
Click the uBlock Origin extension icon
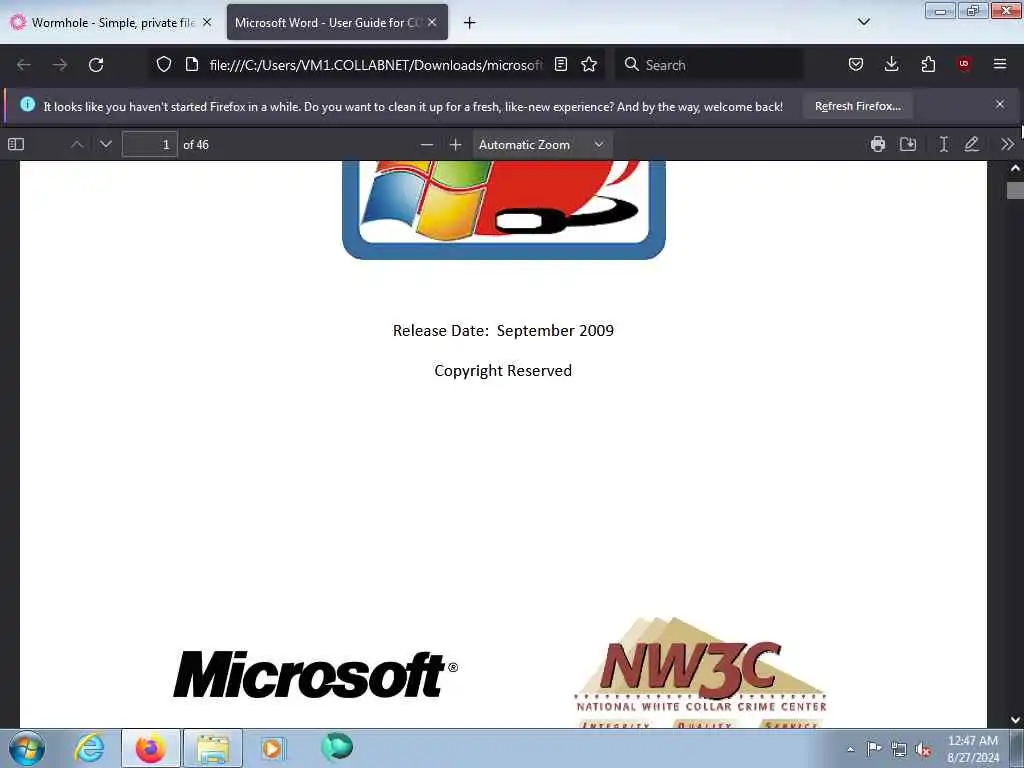click(964, 64)
